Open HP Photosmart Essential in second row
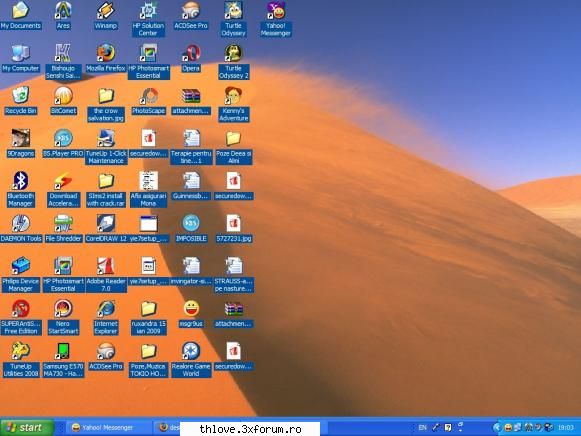Image resolution: width=581 pixels, height=436 pixels. pyautogui.click(x=148, y=61)
